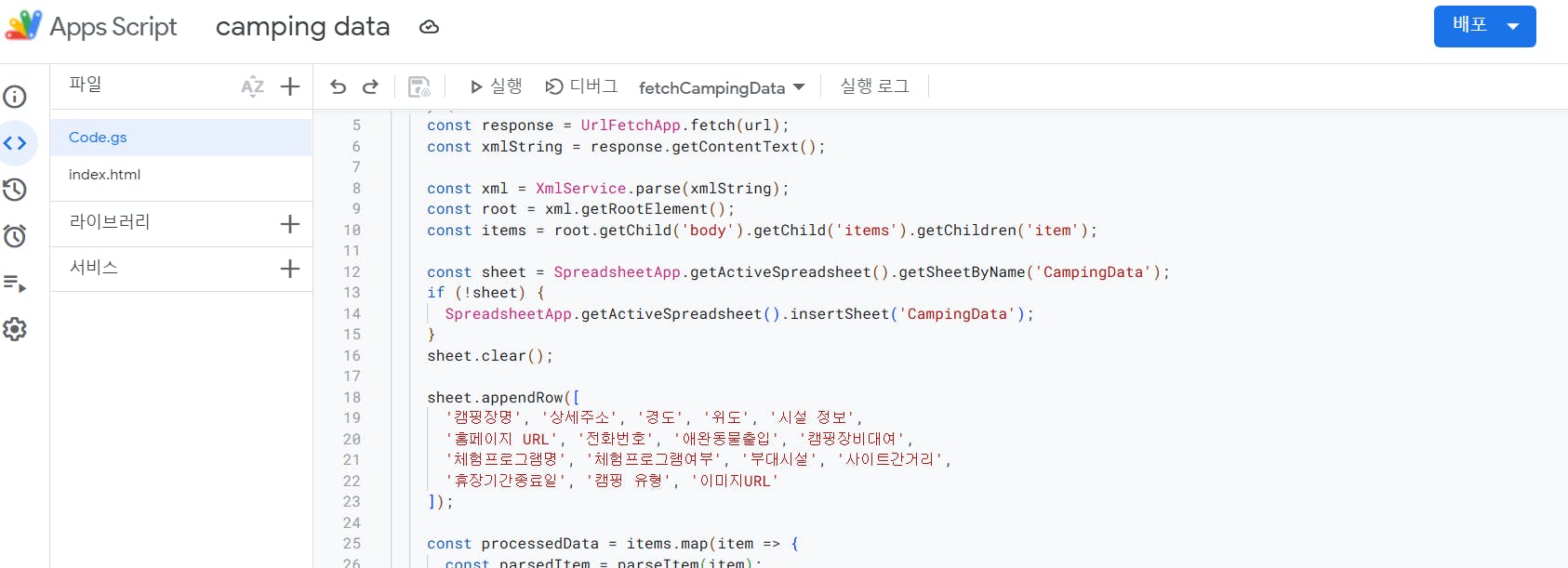Viewport: 1568px width, 568px height.
Task: Click 'CampingData' string on line 12
Action: [1093, 272]
